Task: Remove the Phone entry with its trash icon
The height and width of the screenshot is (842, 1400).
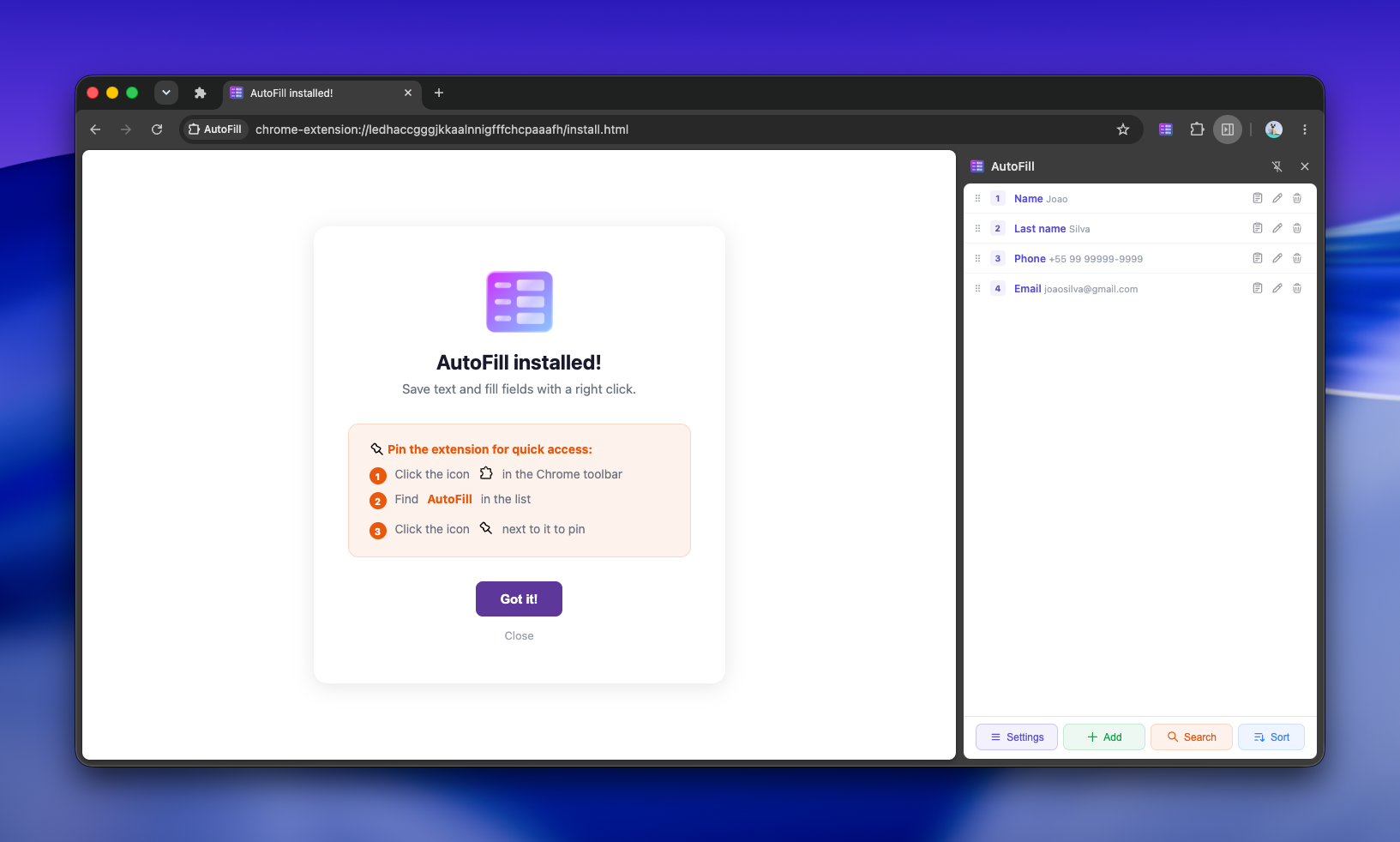Action: [1297, 258]
